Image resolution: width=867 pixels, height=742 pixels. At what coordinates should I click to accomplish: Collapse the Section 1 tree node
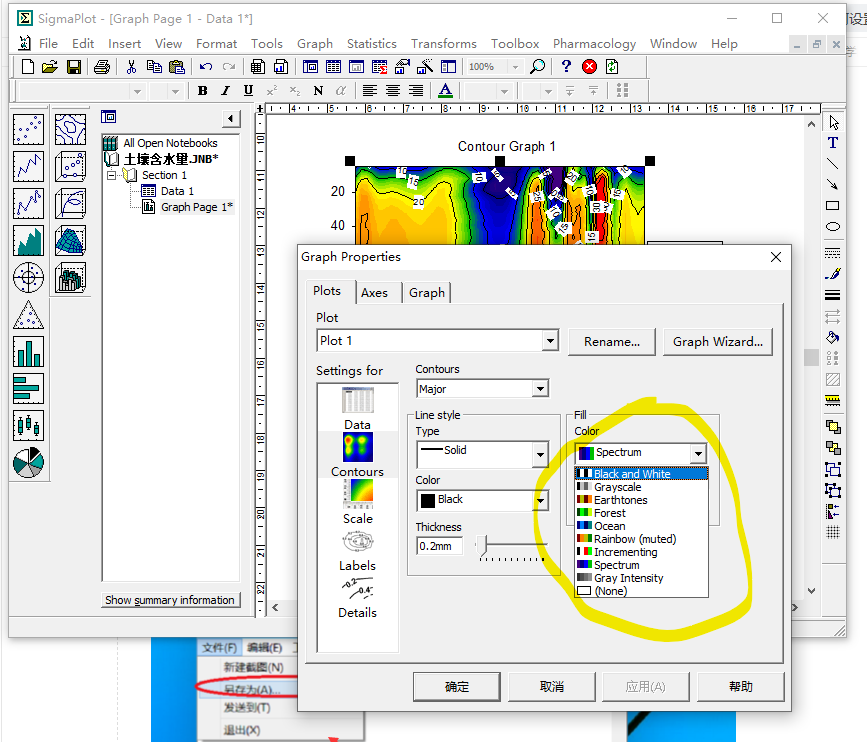point(112,175)
